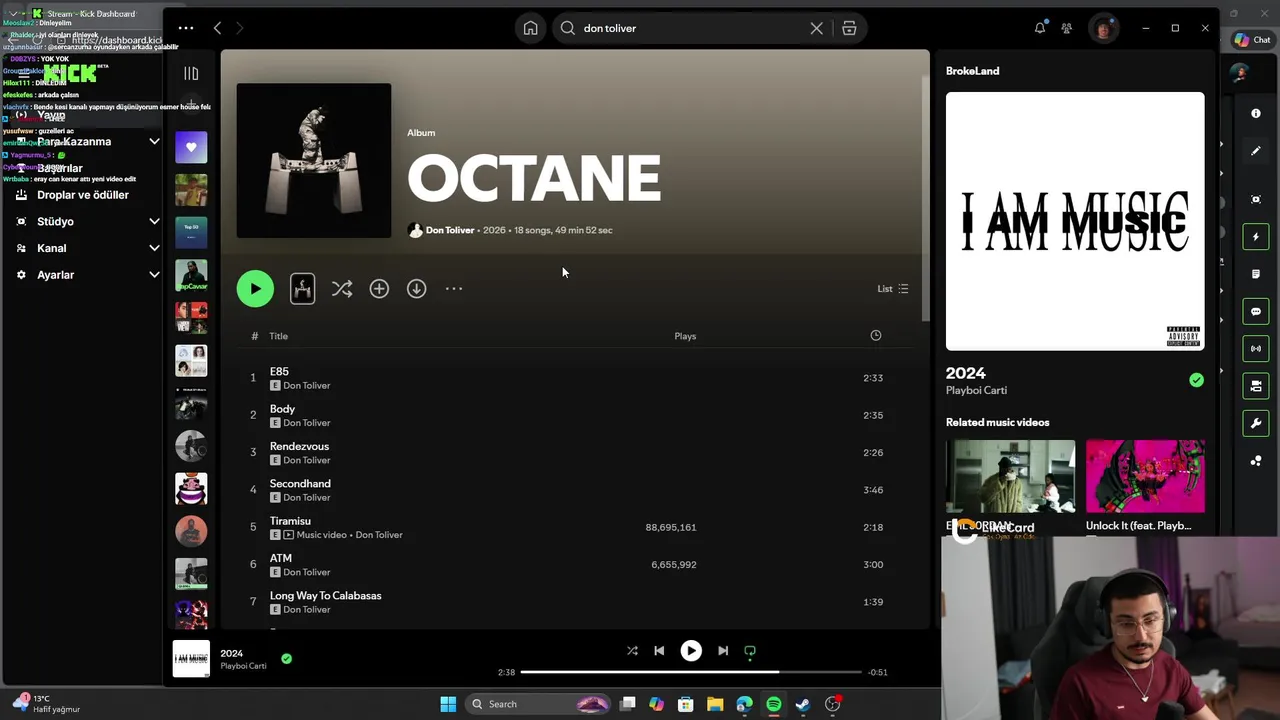Go to Spotify Home
This screenshot has width=1280, height=720.
(531, 28)
